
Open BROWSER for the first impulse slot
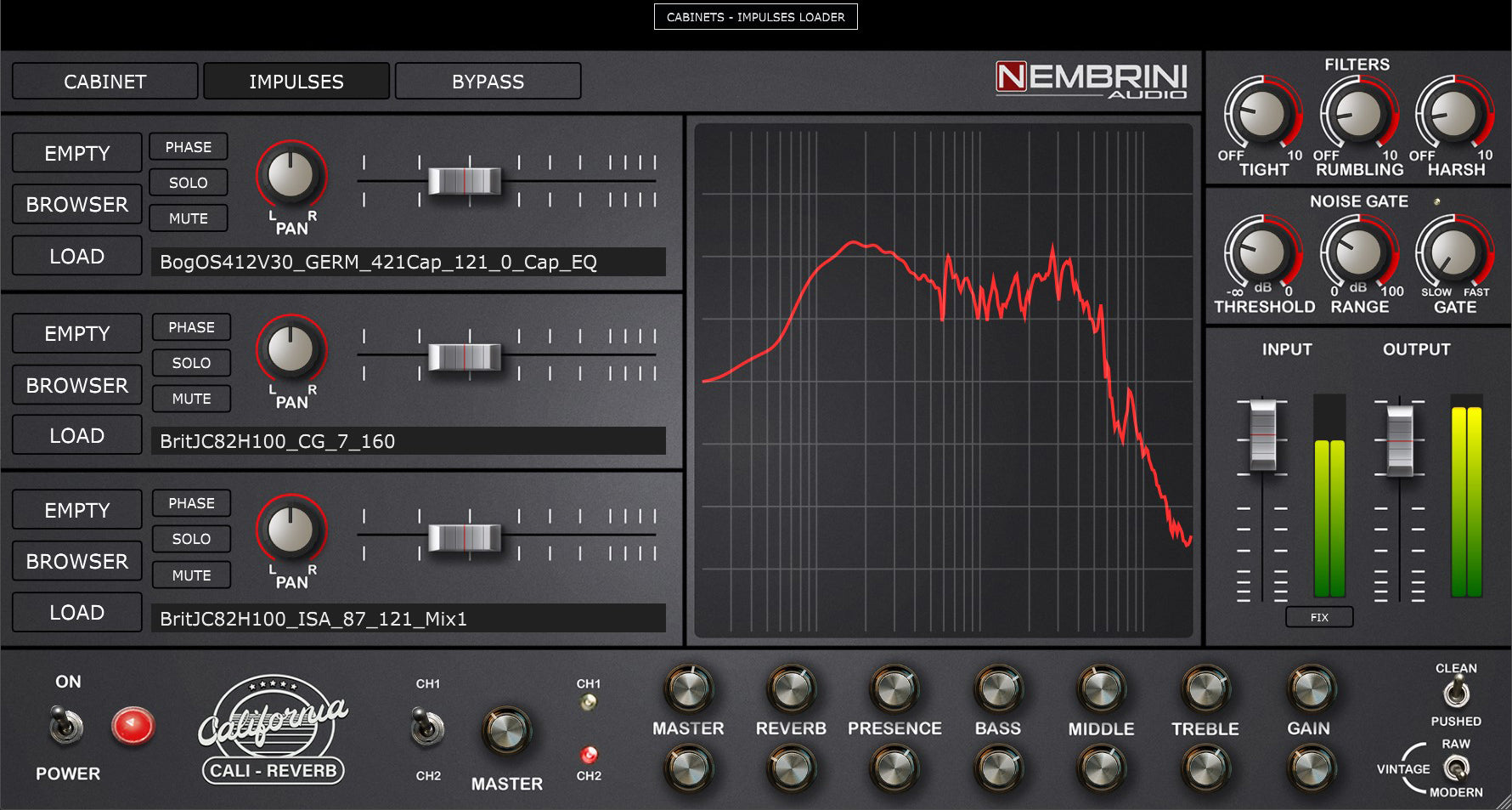click(77, 205)
